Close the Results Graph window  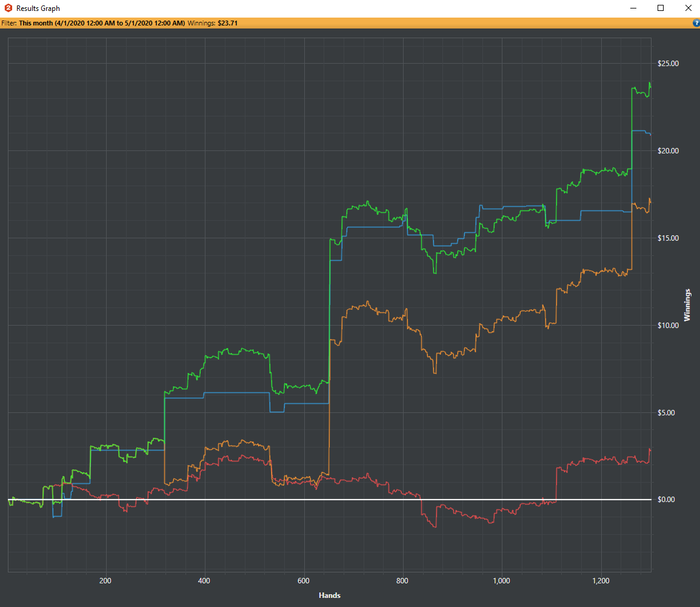click(688, 8)
